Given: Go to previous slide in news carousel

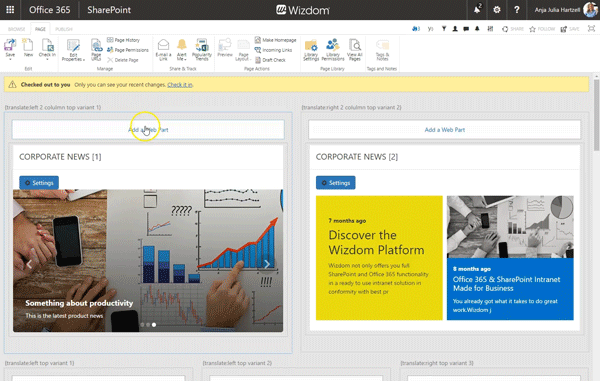Looking at the screenshot, I should pyautogui.click(x=29, y=264).
